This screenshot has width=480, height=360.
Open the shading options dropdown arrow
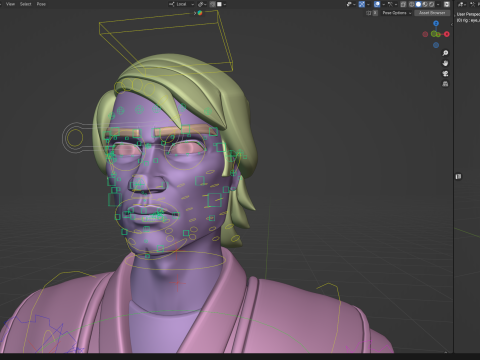coord(438,4)
